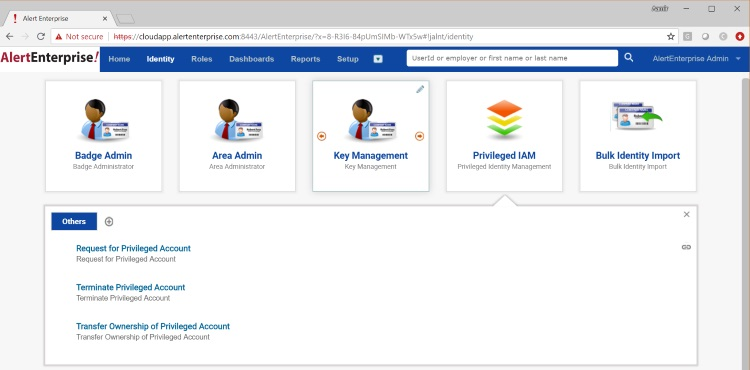Click the Area Admin title
Image resolution: width=750 pixels, height=370 pixels.
coord(237,155)
